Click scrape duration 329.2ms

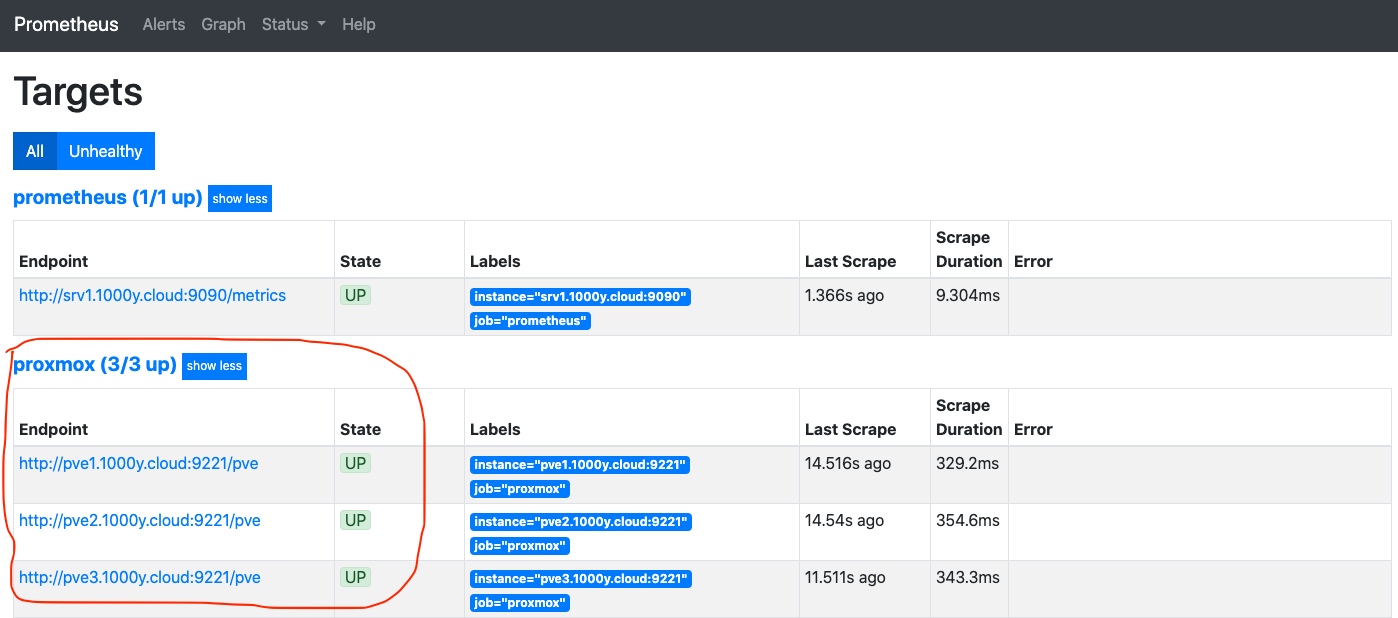968,463
